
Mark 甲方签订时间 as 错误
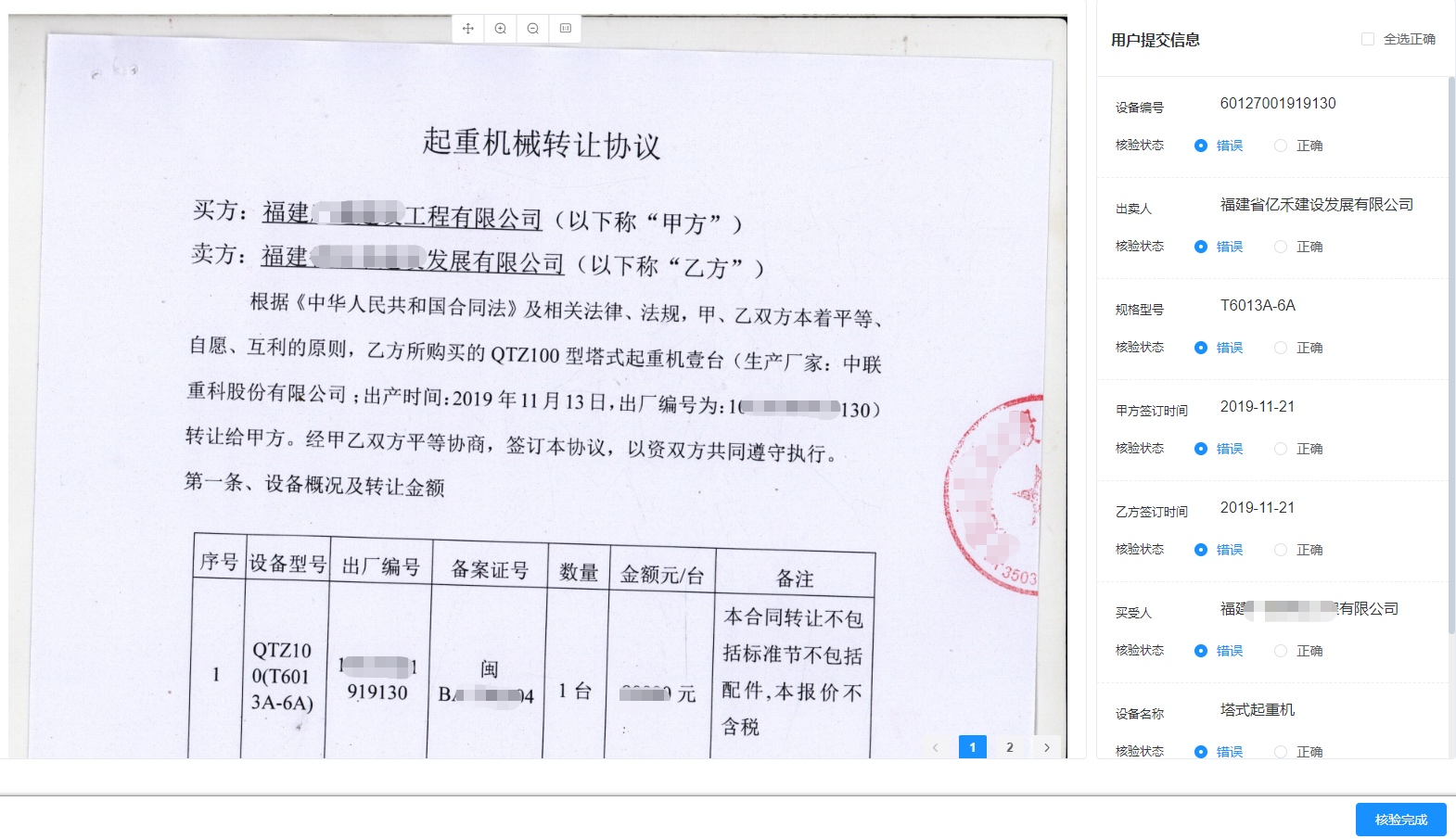pos(1201,449)
